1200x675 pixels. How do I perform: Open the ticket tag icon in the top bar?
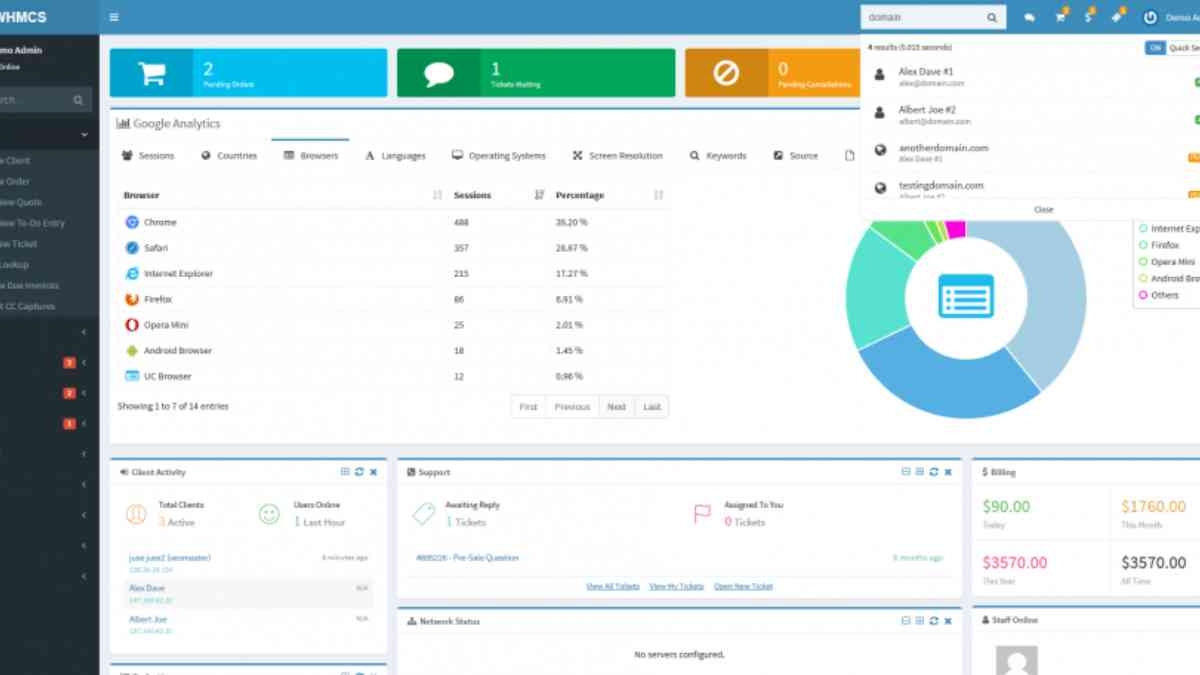pos(1117,18)
